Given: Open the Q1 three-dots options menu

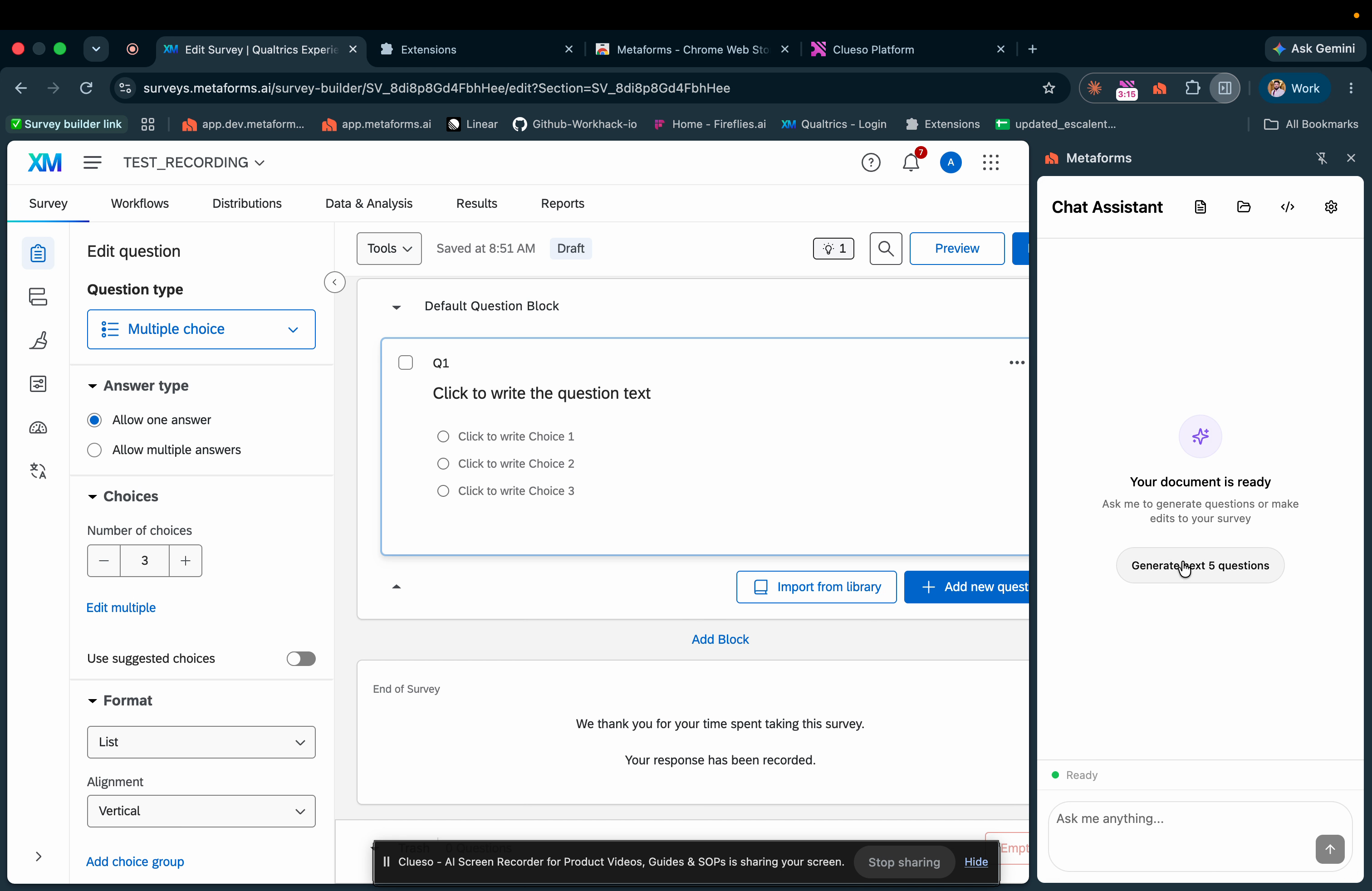Looking at the screenshot, I should (1017, 362).
